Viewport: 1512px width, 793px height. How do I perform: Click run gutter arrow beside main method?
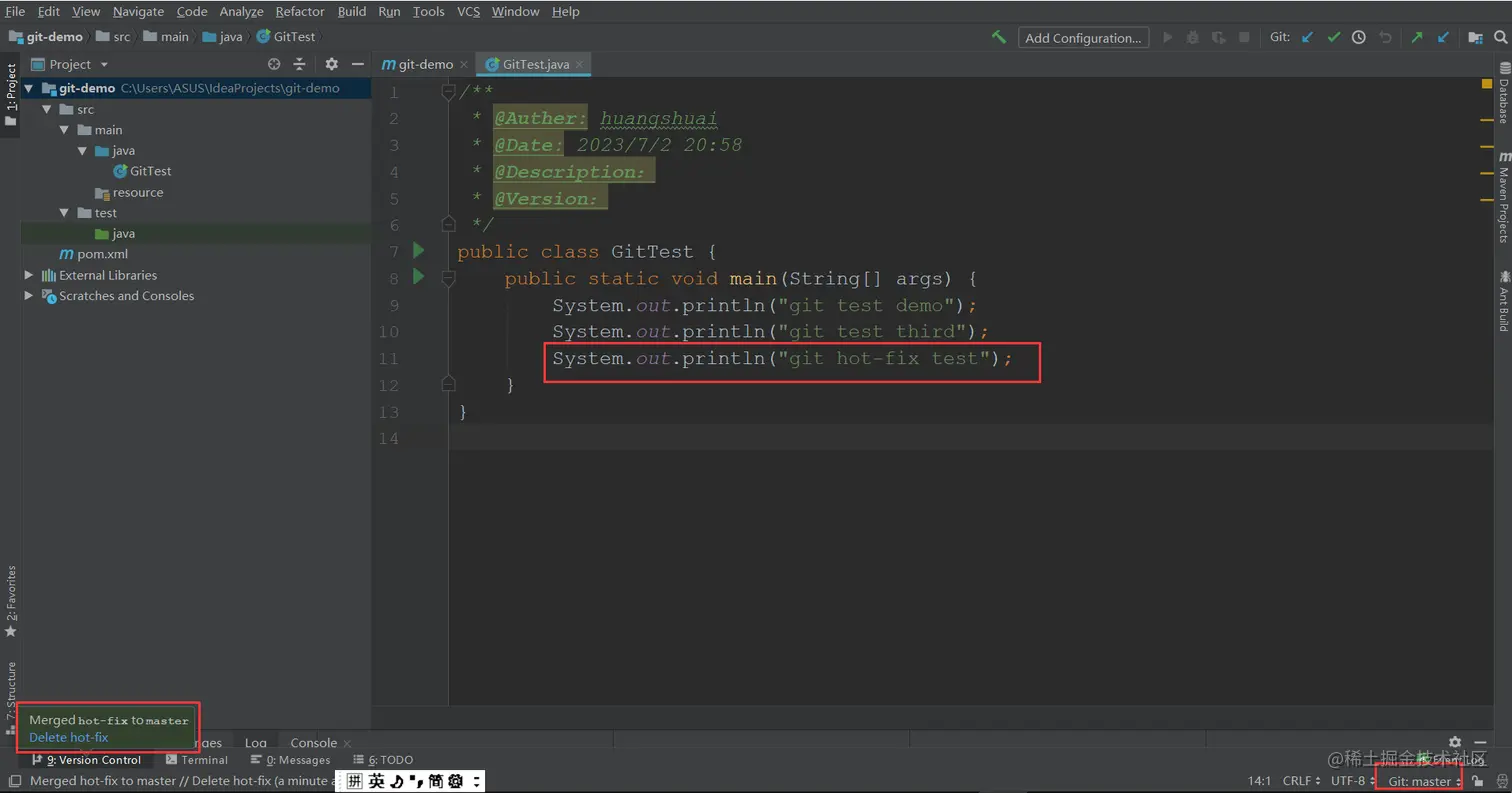pos(419,276)
